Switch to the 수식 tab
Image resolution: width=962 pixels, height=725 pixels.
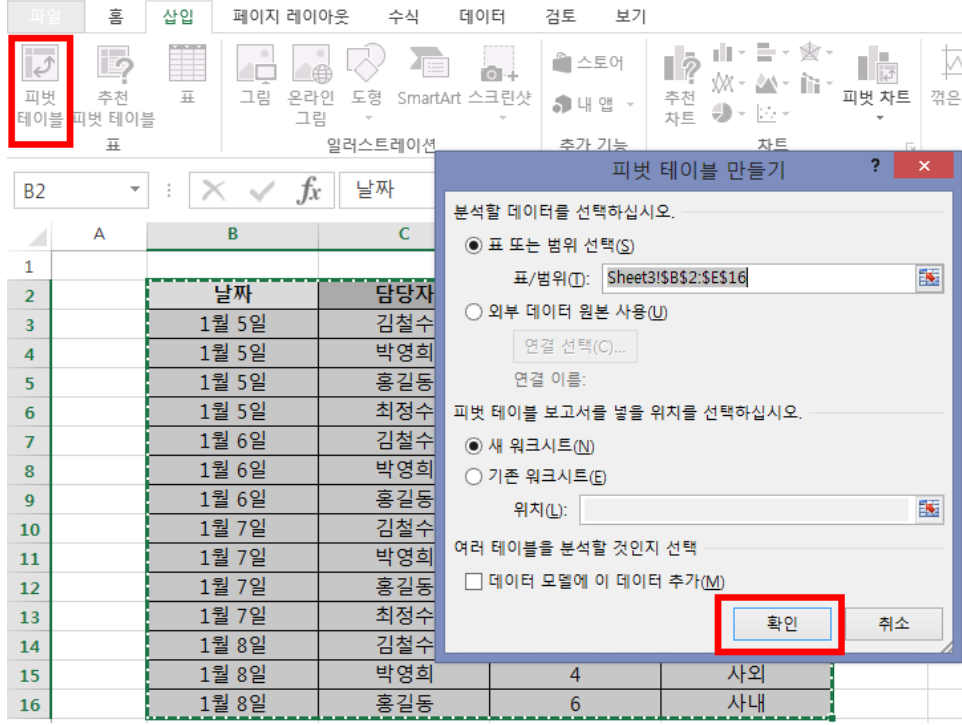403,17
